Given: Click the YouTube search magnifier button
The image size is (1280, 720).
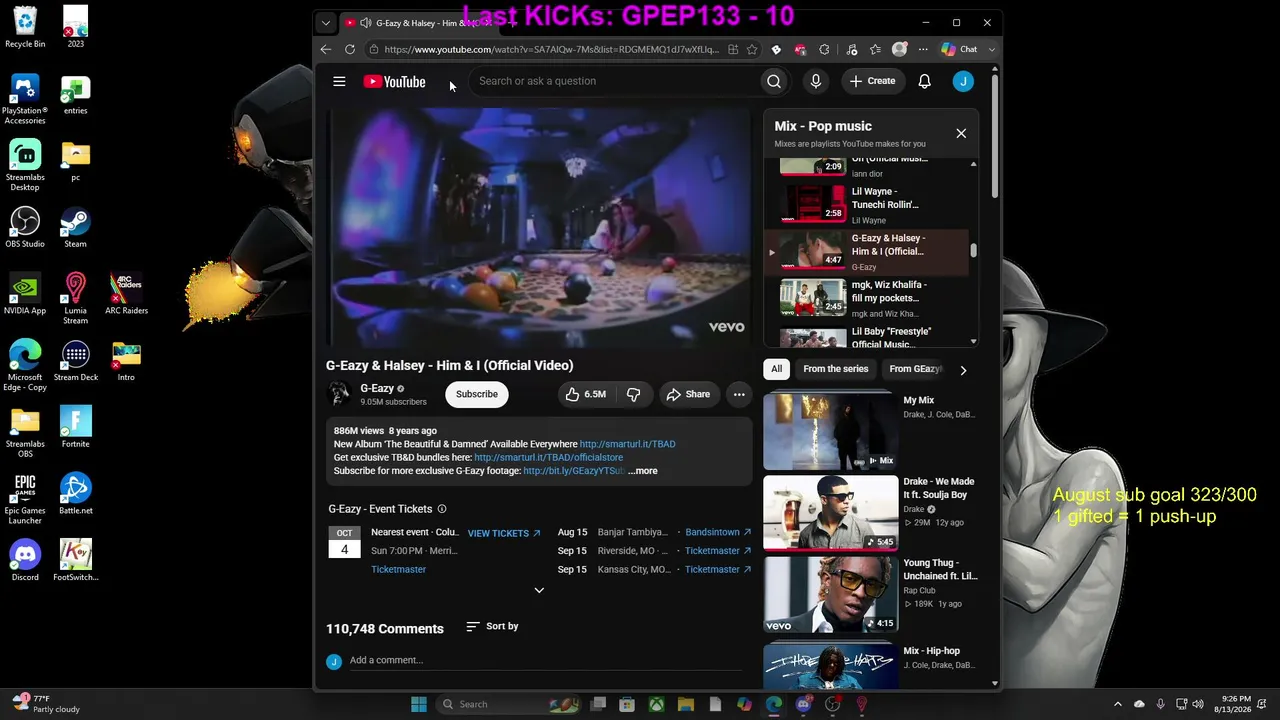Looking at the screenshot, I should [774, 81].
